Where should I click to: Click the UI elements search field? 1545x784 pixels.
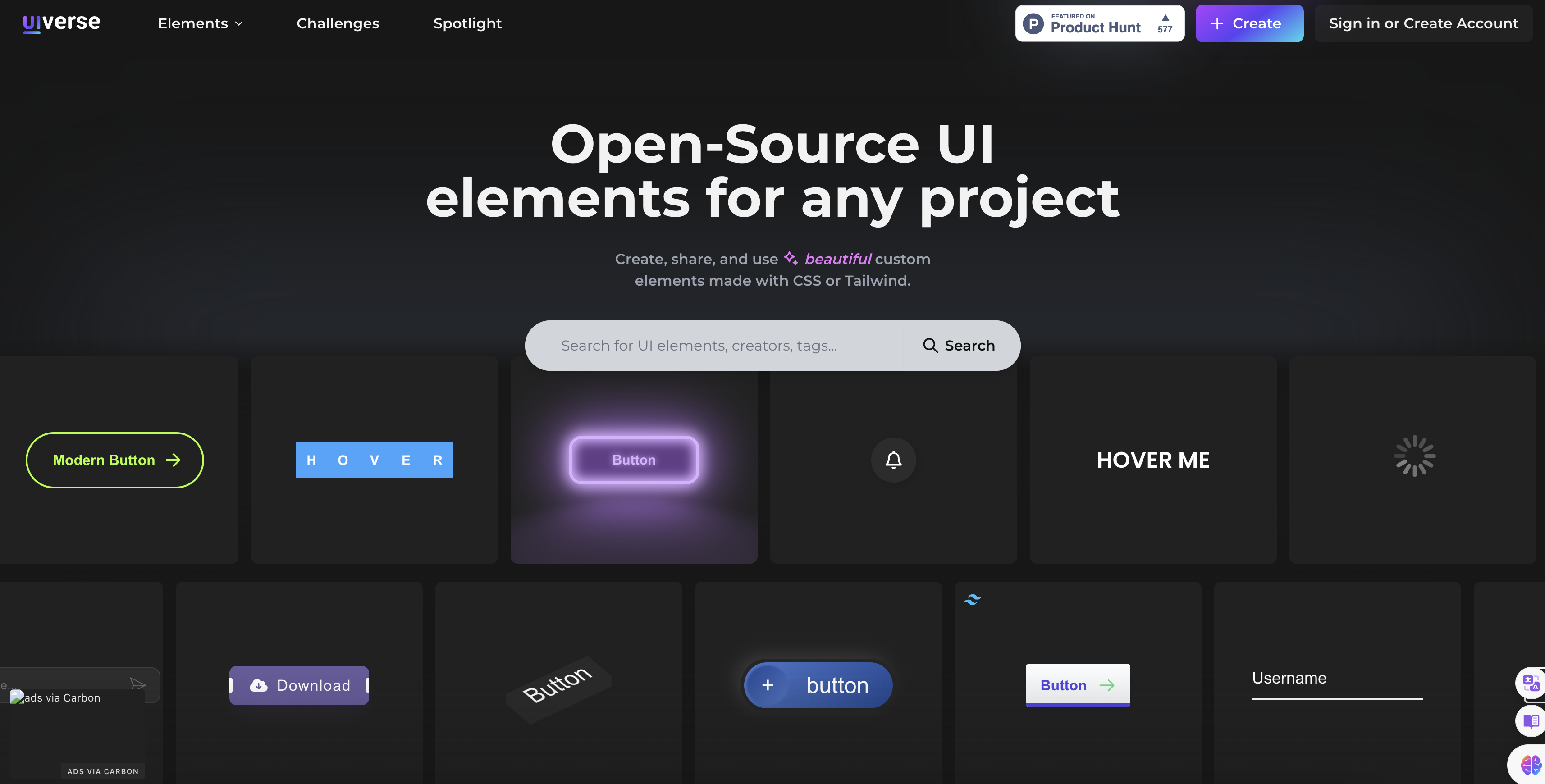[x=714, y=345]
